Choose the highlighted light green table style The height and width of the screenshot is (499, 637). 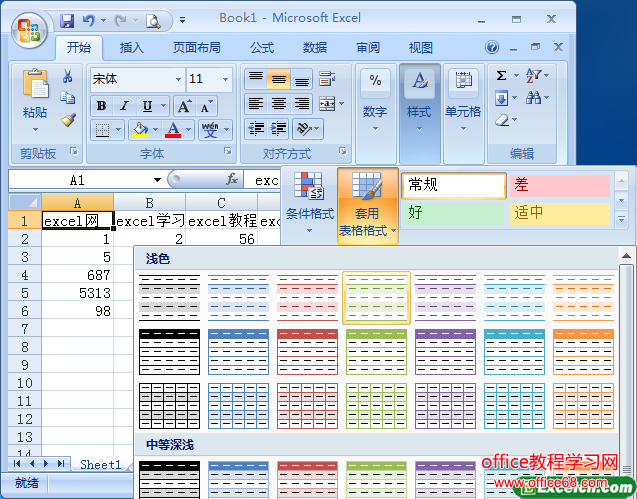[x=376, y=297]
